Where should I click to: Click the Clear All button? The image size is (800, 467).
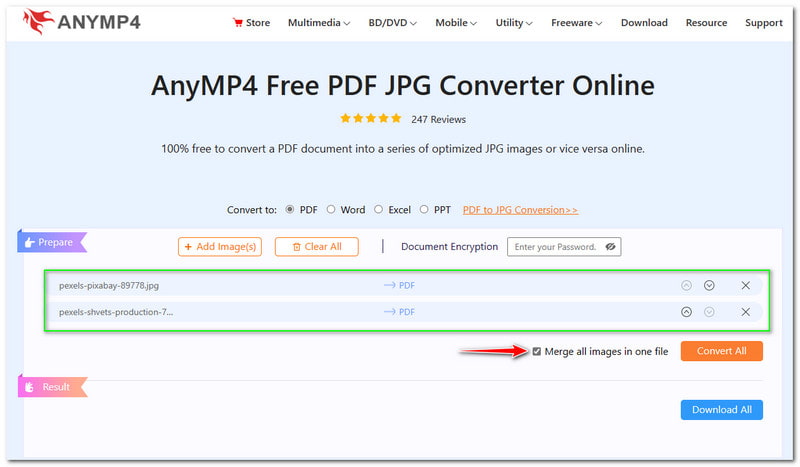tap(316, 247)
